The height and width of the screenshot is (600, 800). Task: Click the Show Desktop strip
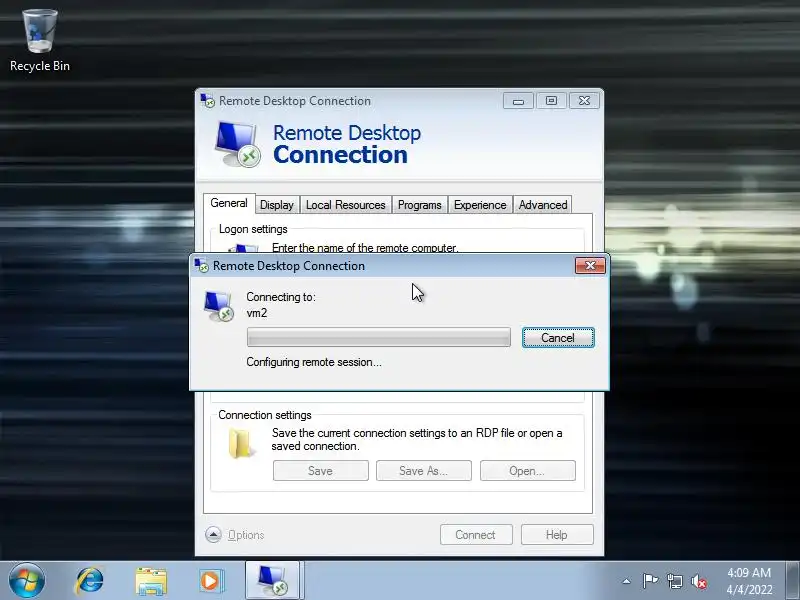[x=793, y=581]
